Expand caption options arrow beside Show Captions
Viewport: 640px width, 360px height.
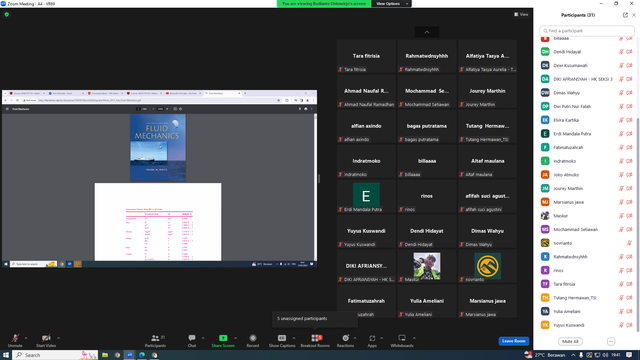click(294, 338)
